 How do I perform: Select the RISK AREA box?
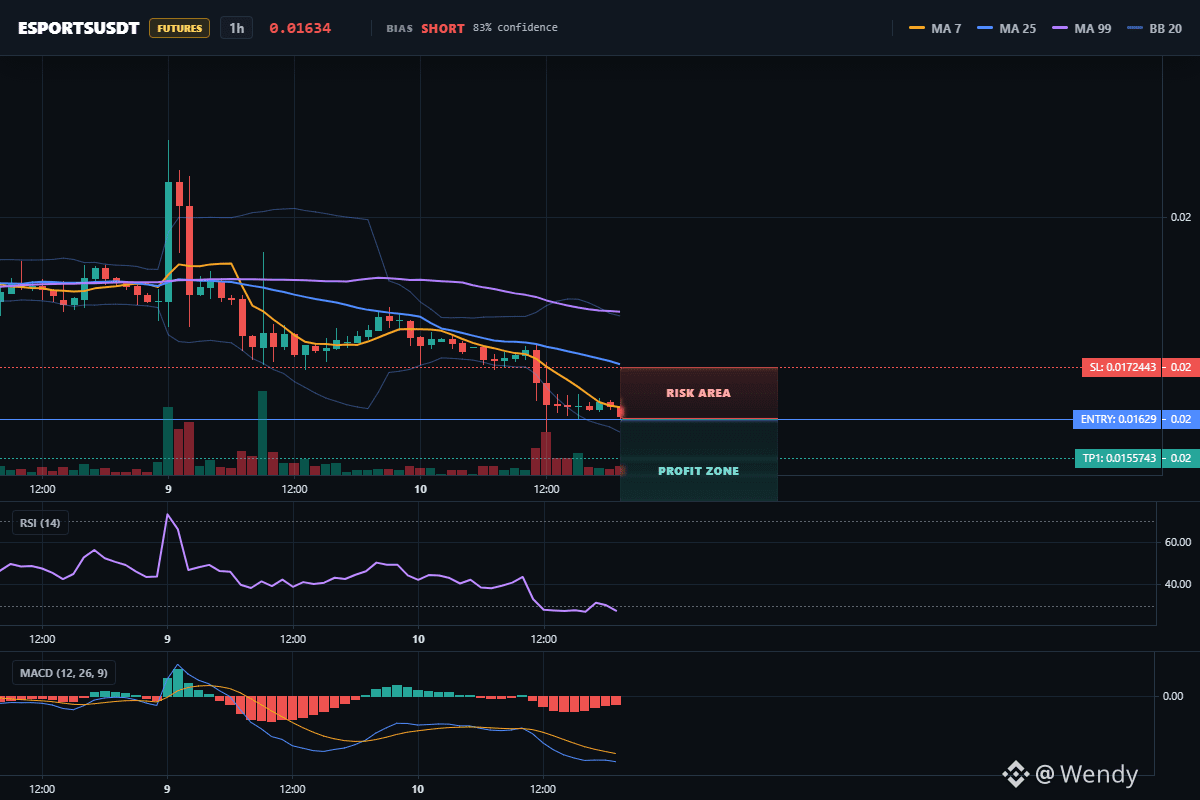(x=698, y=393)
